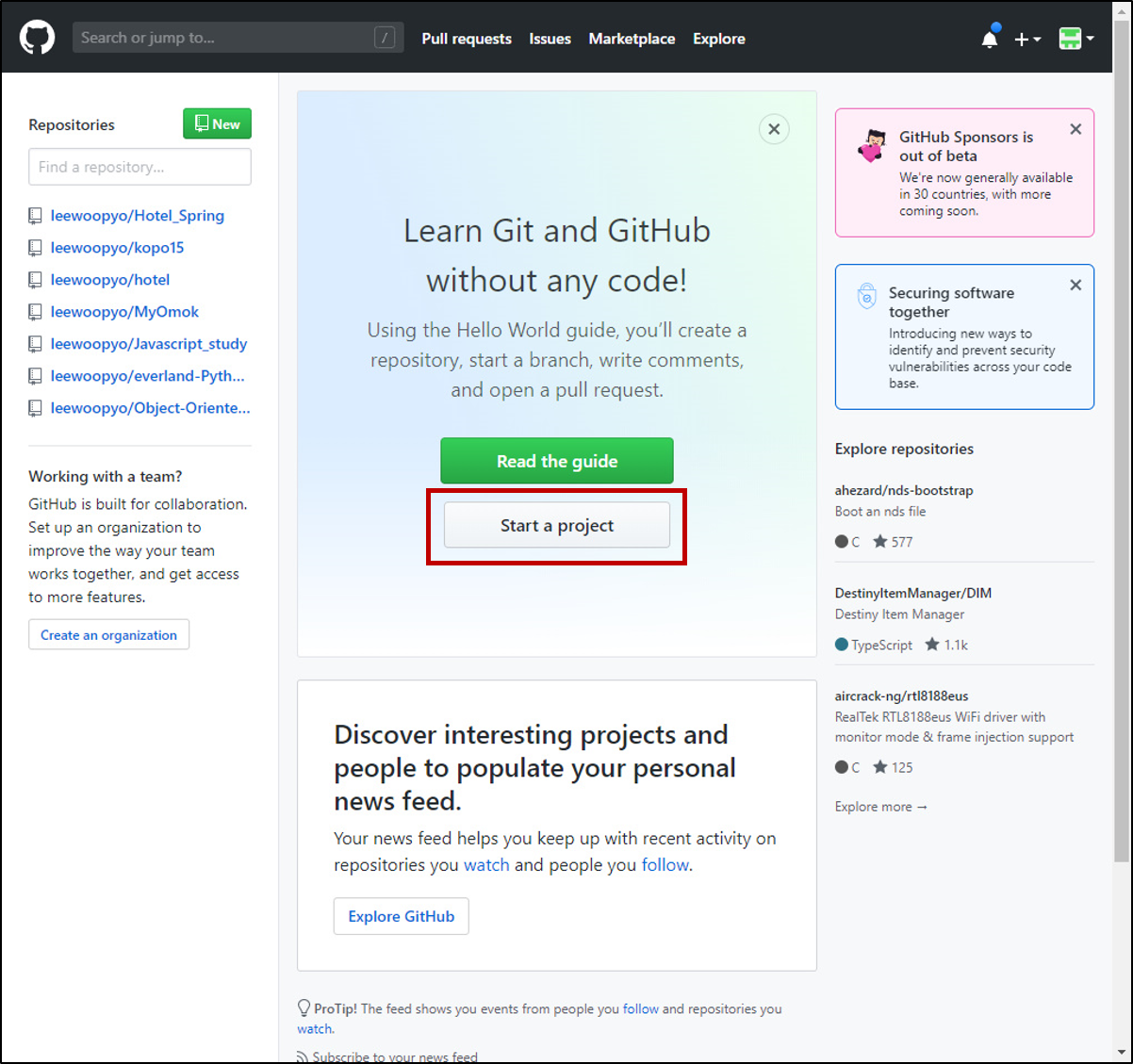
Task: Click Subscribe to your news feed
Action: [x=395, y=1056]
